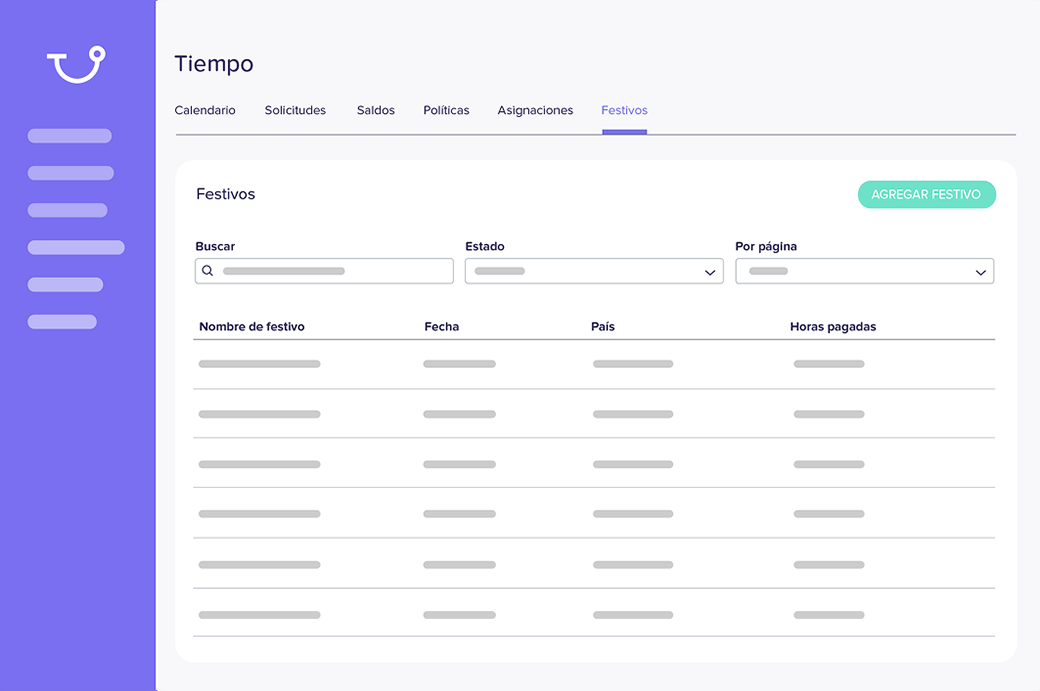Open the third sidebar navigation item
Viewport: 1040px width, 691px height.
pos(67,209)
